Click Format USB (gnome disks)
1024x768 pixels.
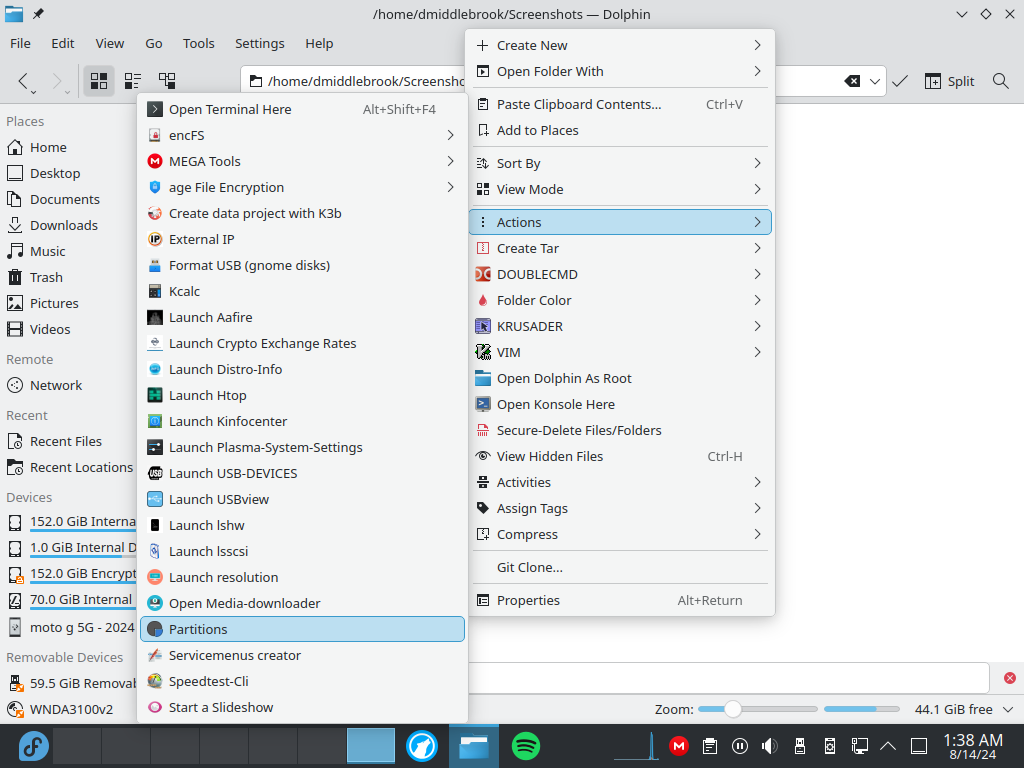(x=302, y=265)
